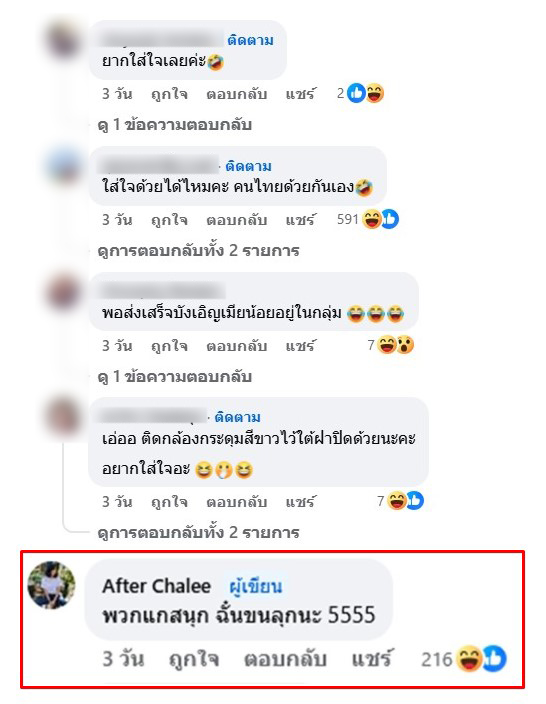Share the After Chalee comment via แชร์
Image resolution: width=546 pixels, height=704 pixels.
point(372,659)
